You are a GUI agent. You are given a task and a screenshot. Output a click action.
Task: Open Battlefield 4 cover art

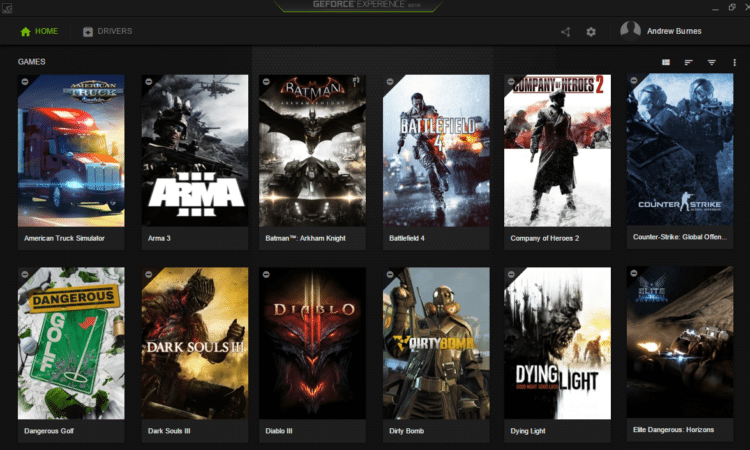tap(436, 151)
